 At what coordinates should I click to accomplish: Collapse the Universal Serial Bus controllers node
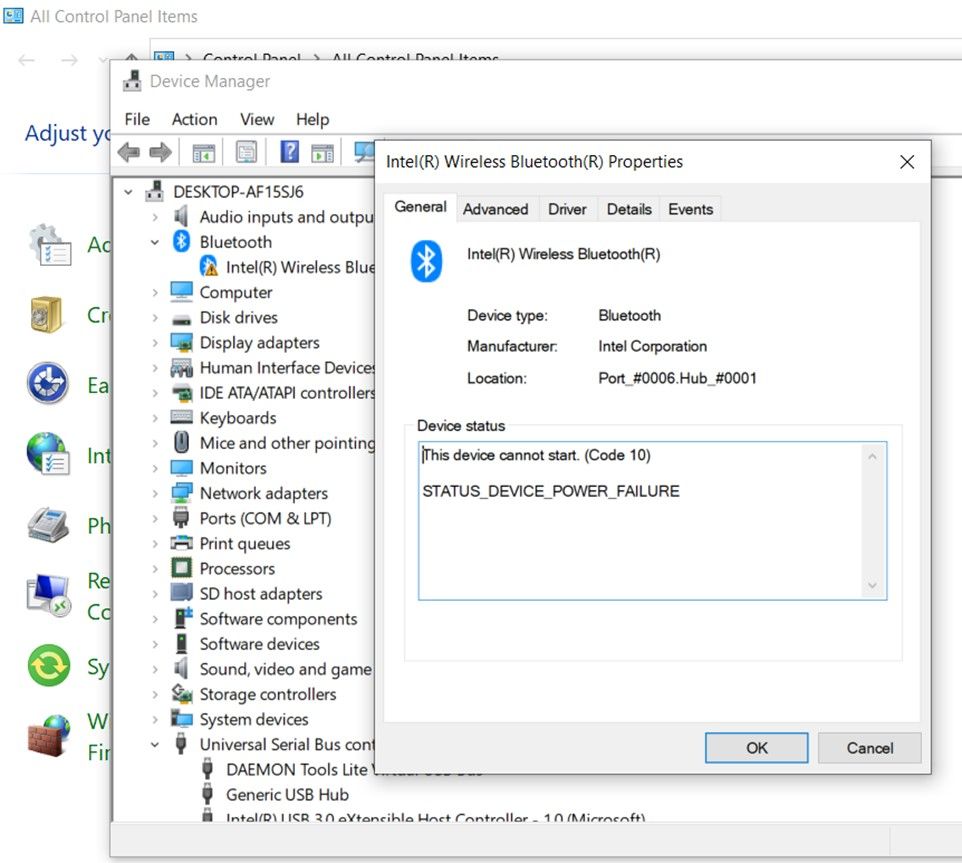155,745
